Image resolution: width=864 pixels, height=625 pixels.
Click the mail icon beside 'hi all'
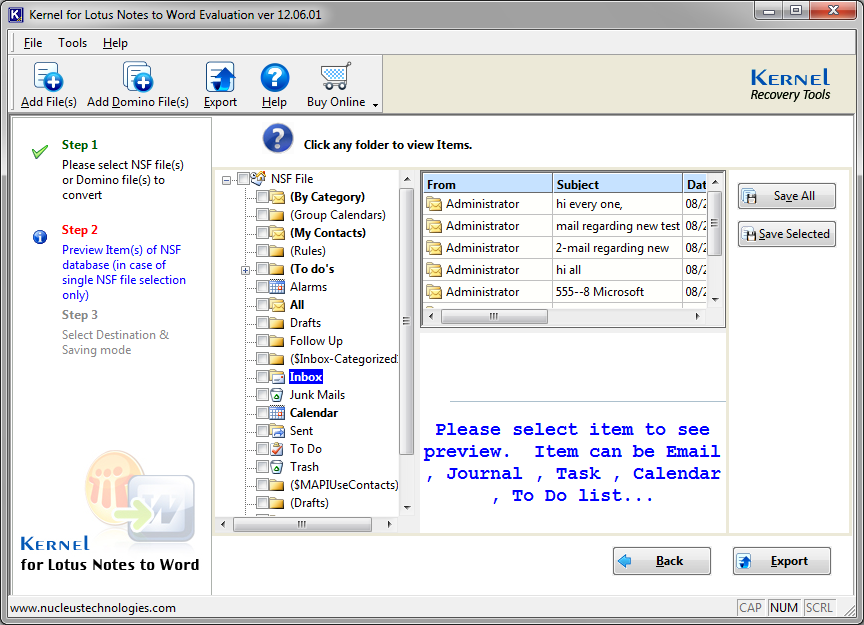[x=434, y=270]
